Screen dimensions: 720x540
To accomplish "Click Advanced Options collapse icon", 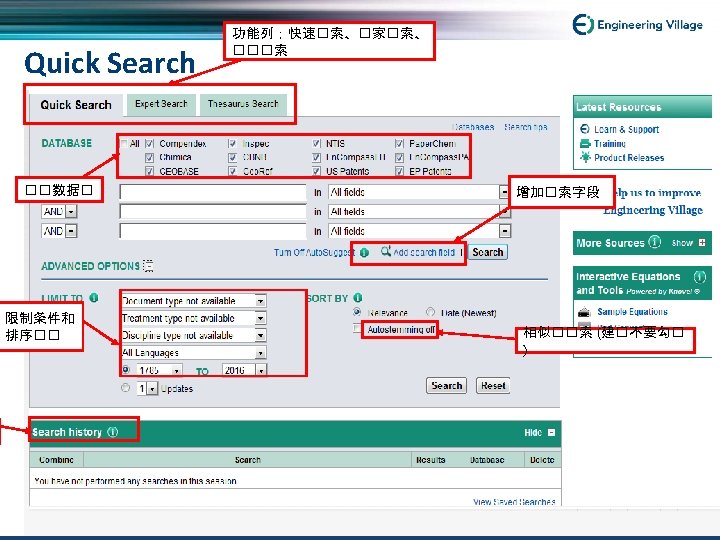I will click(148, 265).
